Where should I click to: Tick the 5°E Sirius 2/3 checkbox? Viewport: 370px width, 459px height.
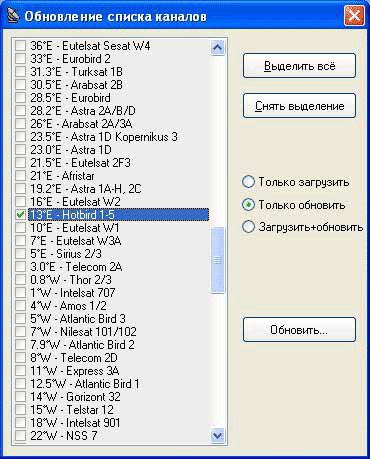coord(20,254)
